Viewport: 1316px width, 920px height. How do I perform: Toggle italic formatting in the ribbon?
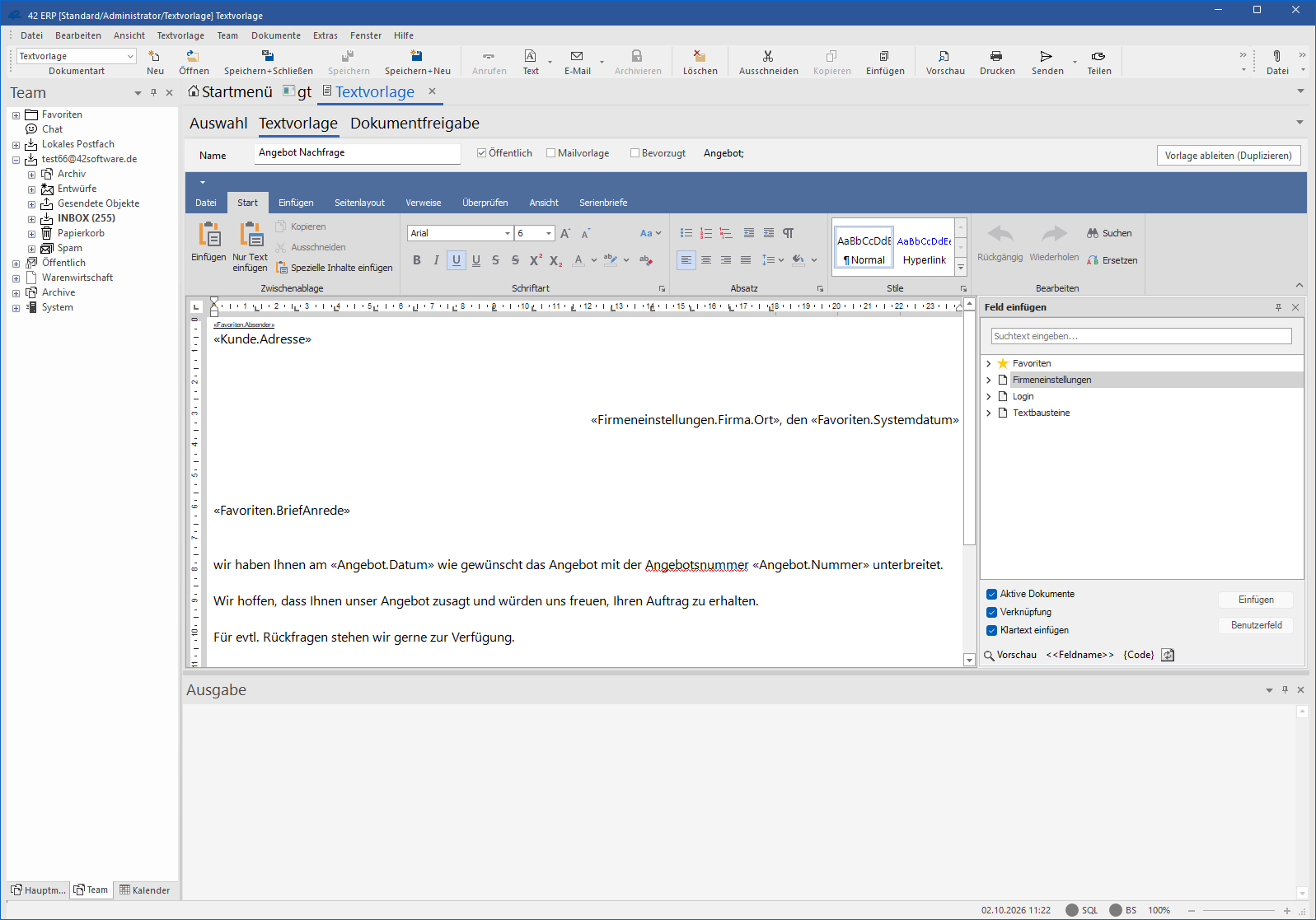coord(437,260)
